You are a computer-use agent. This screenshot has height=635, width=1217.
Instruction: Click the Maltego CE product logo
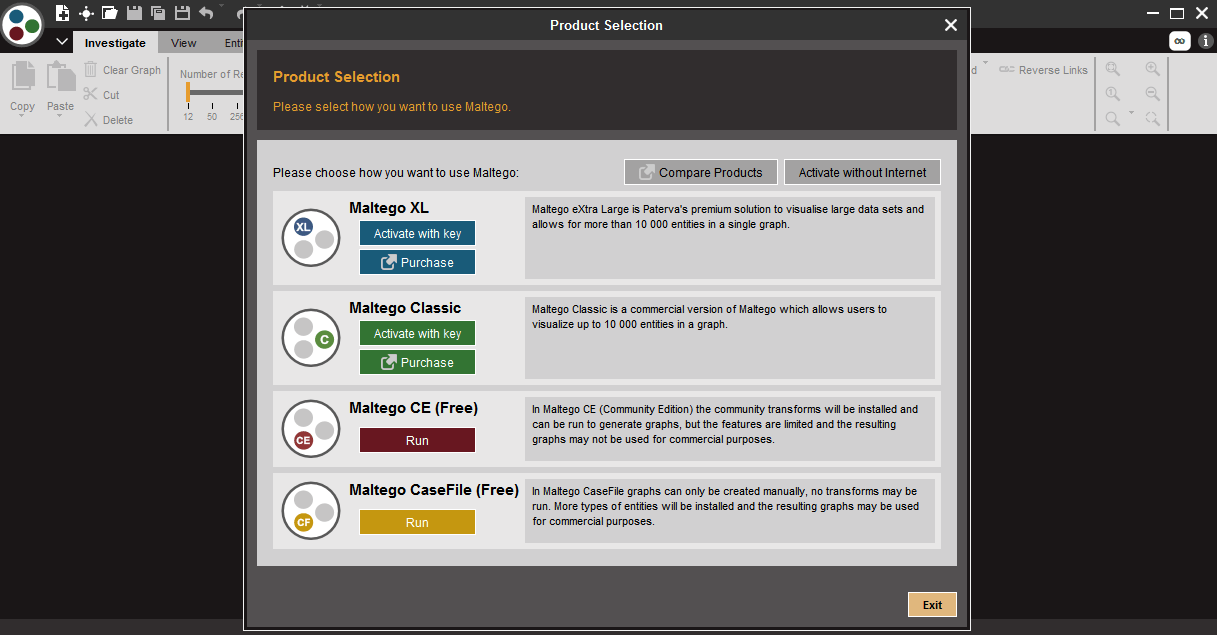pos(312,428)
